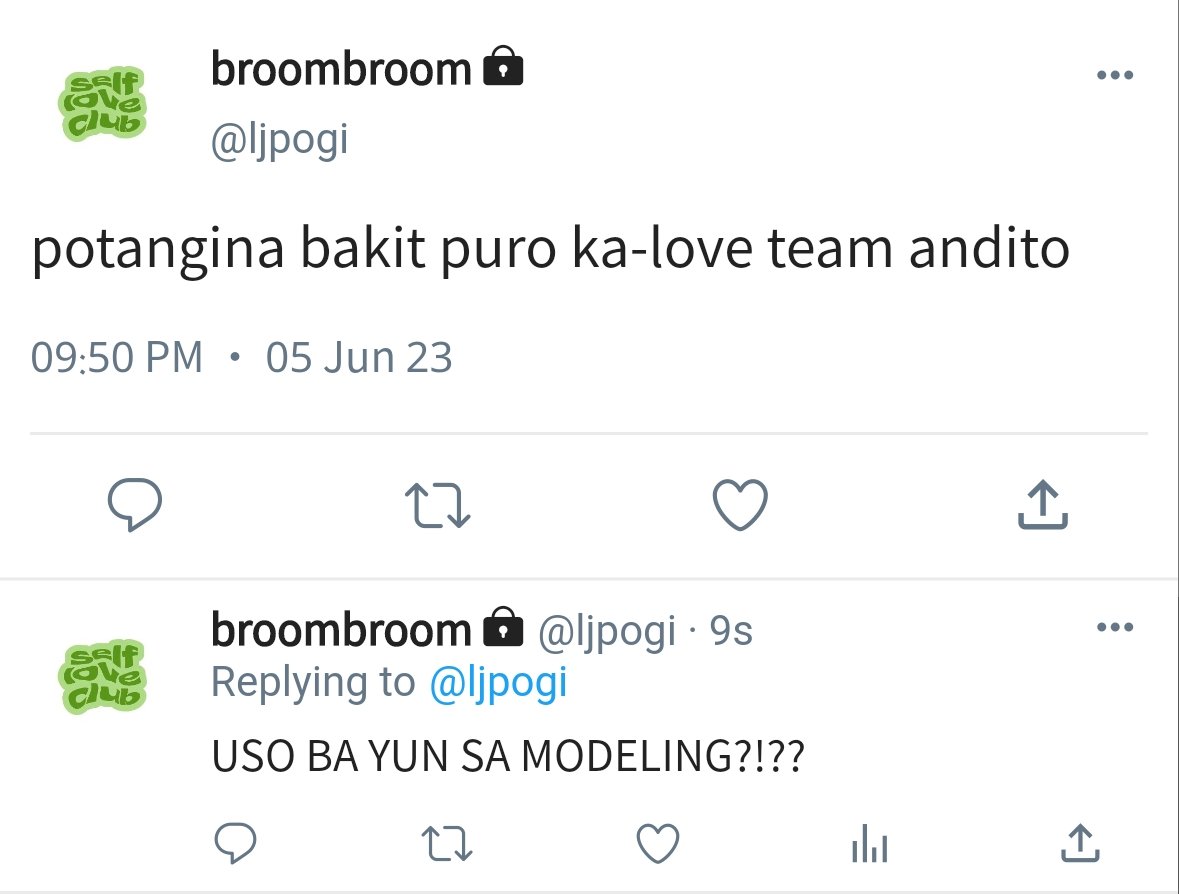The image size is (1179, 894).
Task: Open broombroom name on the reply tweet
Action: pos(341,630)
